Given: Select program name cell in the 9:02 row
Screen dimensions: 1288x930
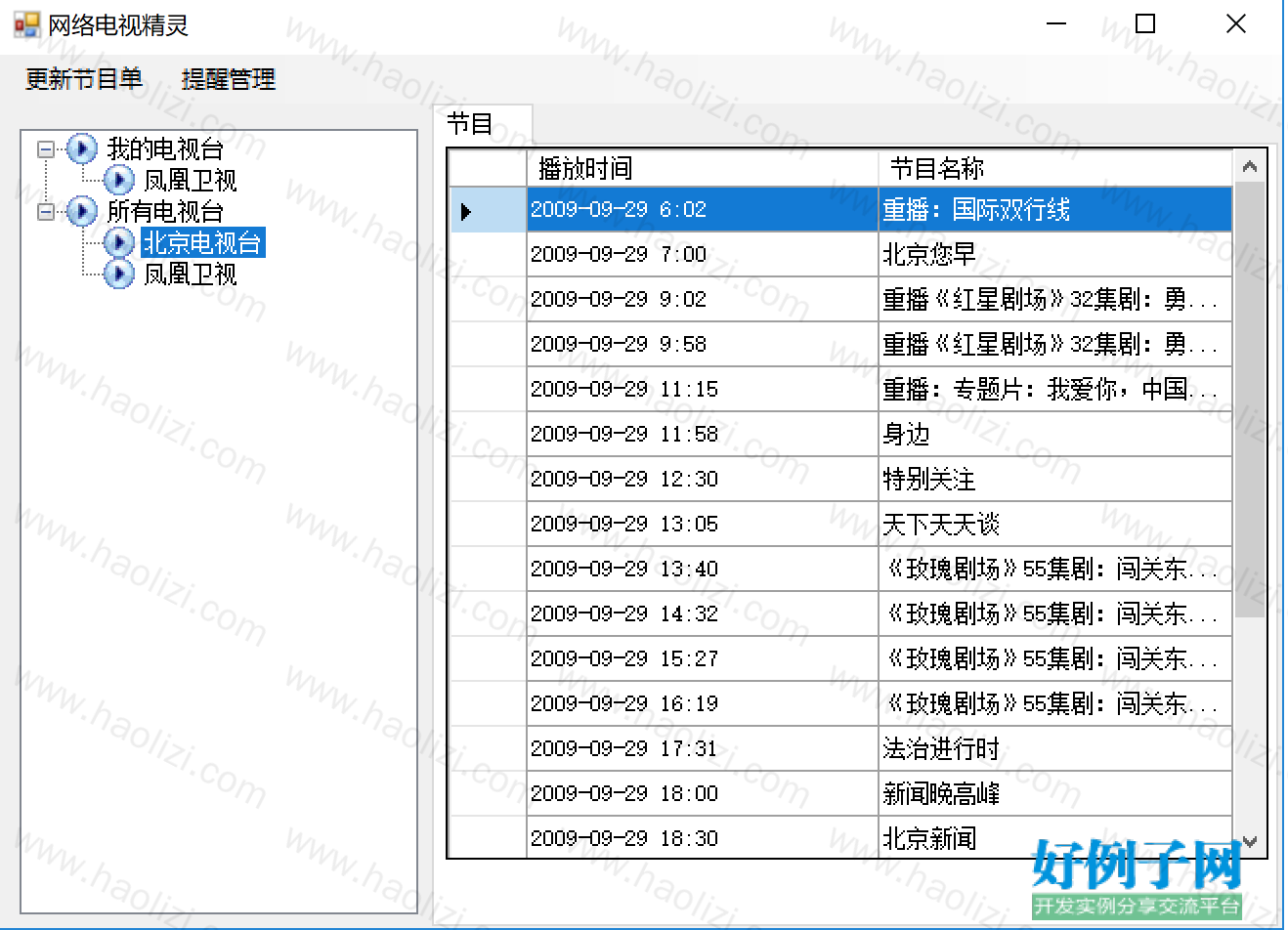Looking at the screenshot, I should click(x=1055, y=299).
